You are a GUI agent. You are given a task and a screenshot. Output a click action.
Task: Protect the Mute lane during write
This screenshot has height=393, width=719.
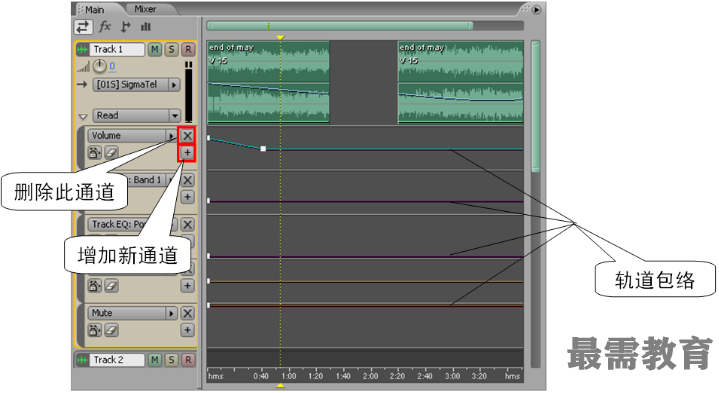tap(94, 330)
